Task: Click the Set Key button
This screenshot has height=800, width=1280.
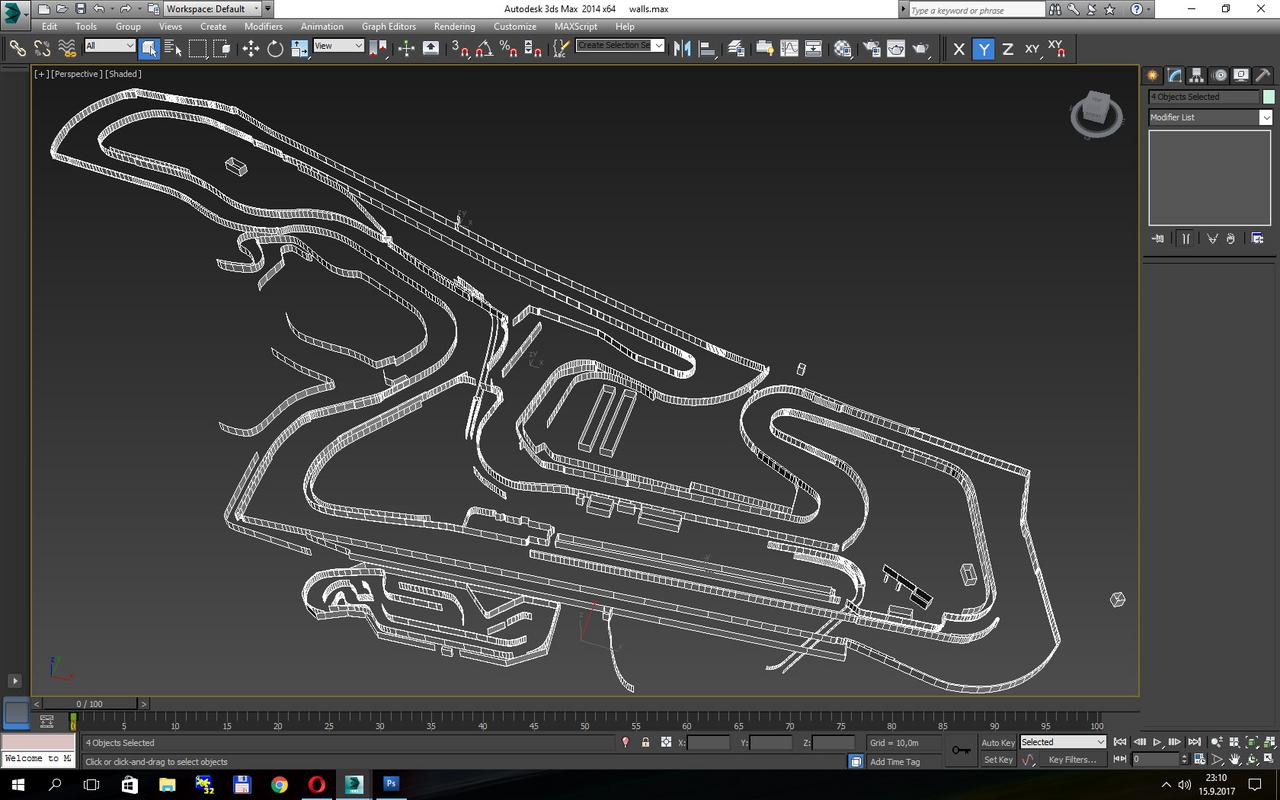Action: 997,759
